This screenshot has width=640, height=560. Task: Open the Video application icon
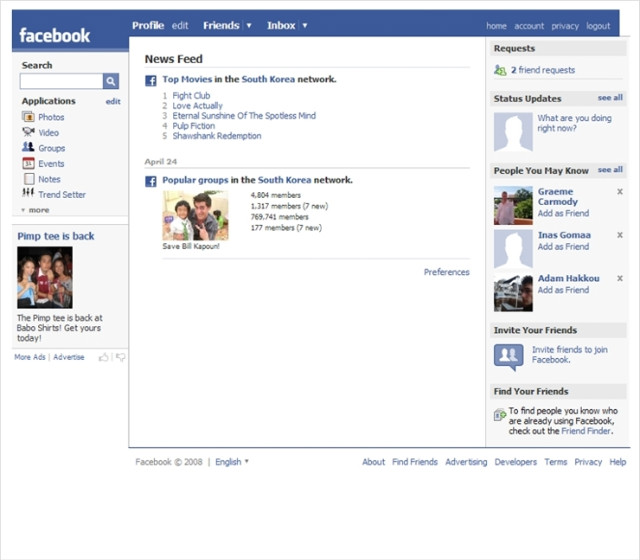pos(28,132)
